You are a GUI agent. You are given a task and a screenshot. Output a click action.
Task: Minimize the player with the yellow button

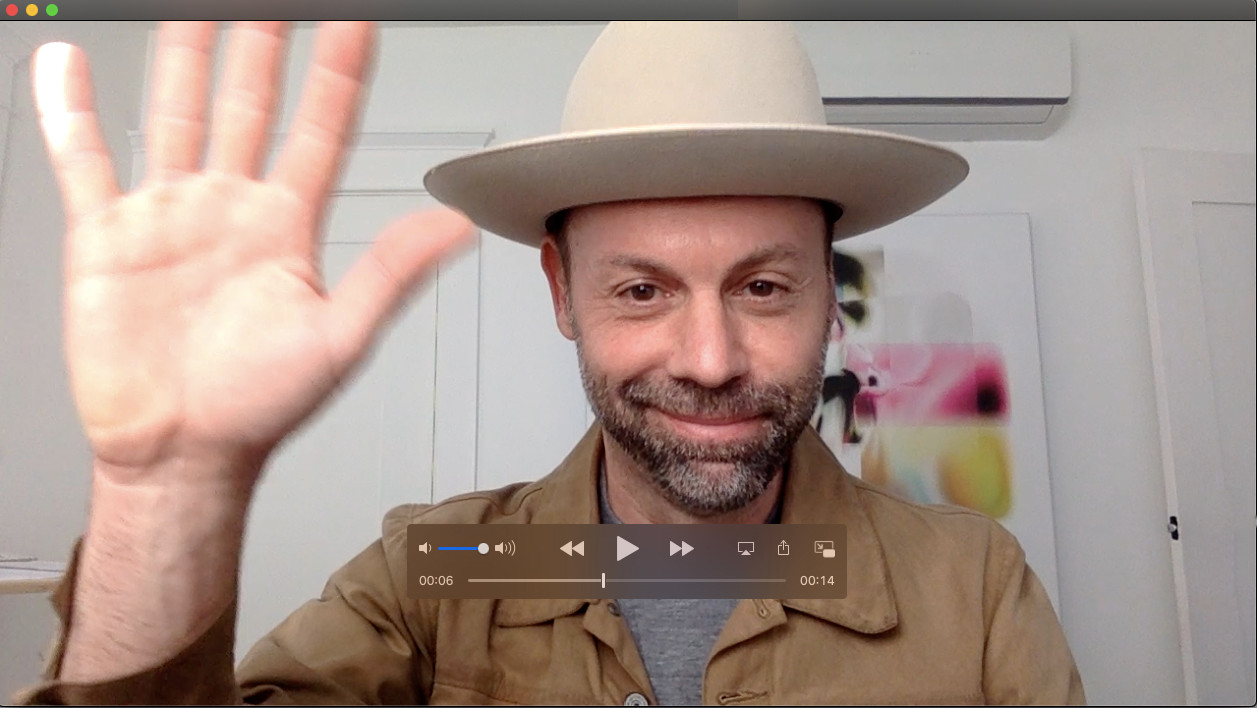32,10
